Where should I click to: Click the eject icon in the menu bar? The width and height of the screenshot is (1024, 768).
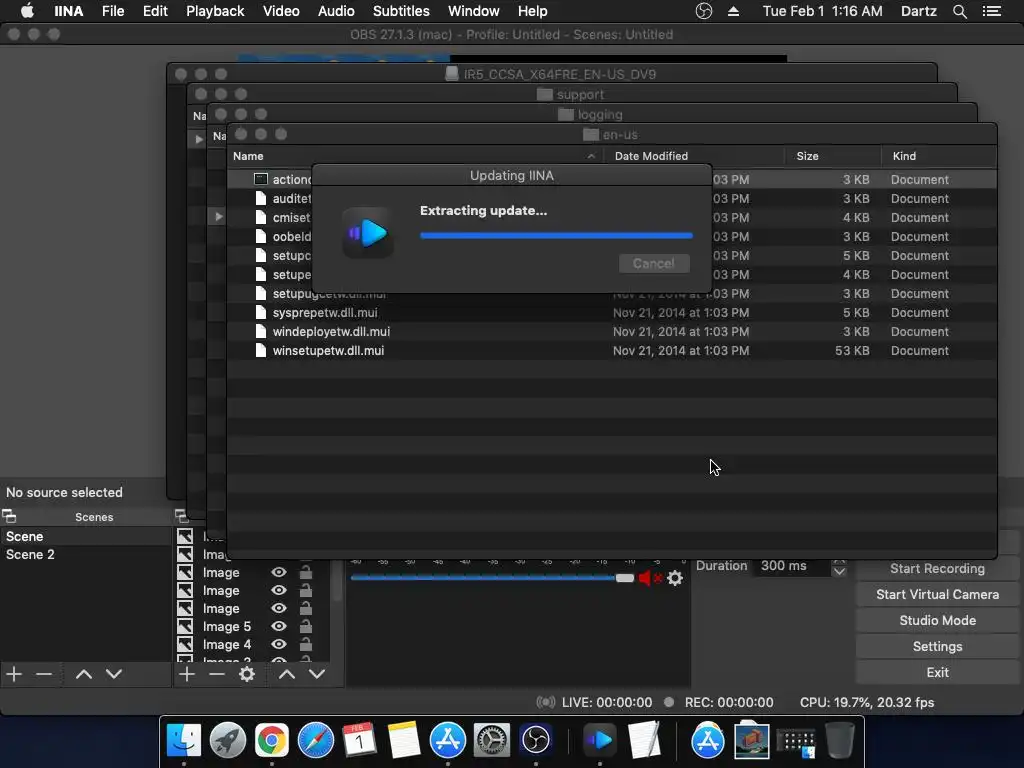733,11
